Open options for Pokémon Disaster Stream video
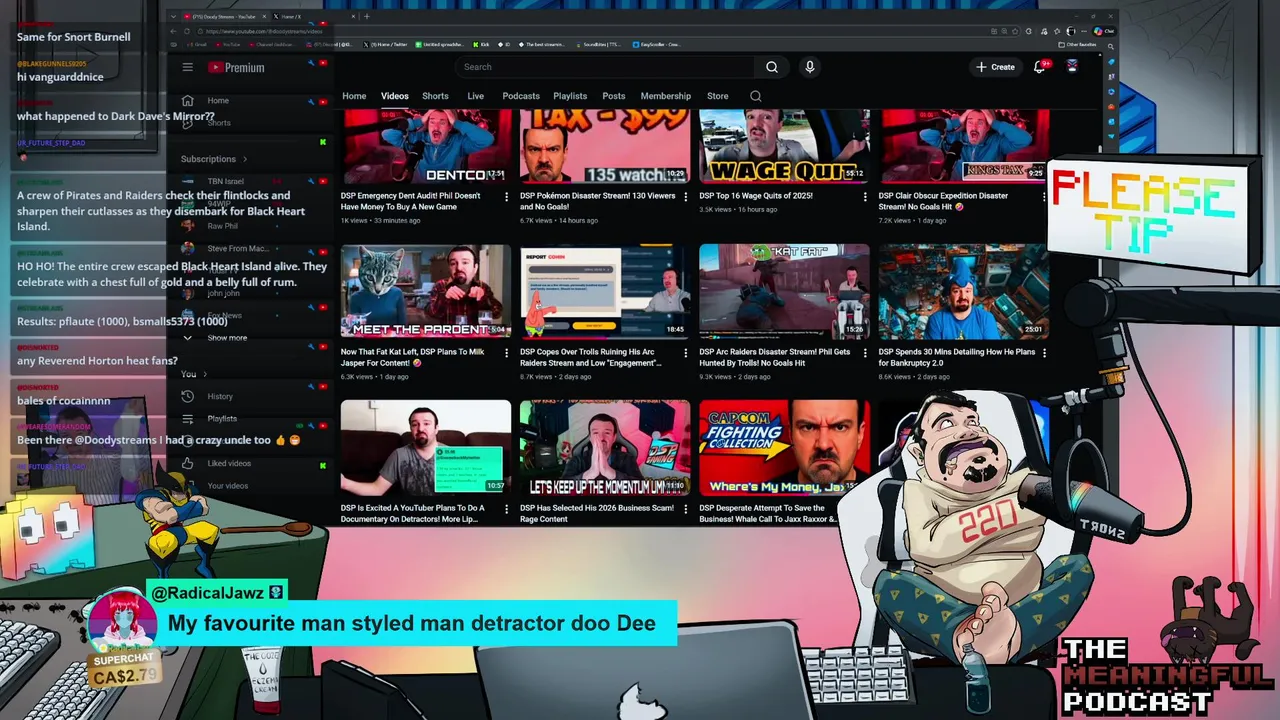The image size is (1280, 720). (x=685, y=197)
